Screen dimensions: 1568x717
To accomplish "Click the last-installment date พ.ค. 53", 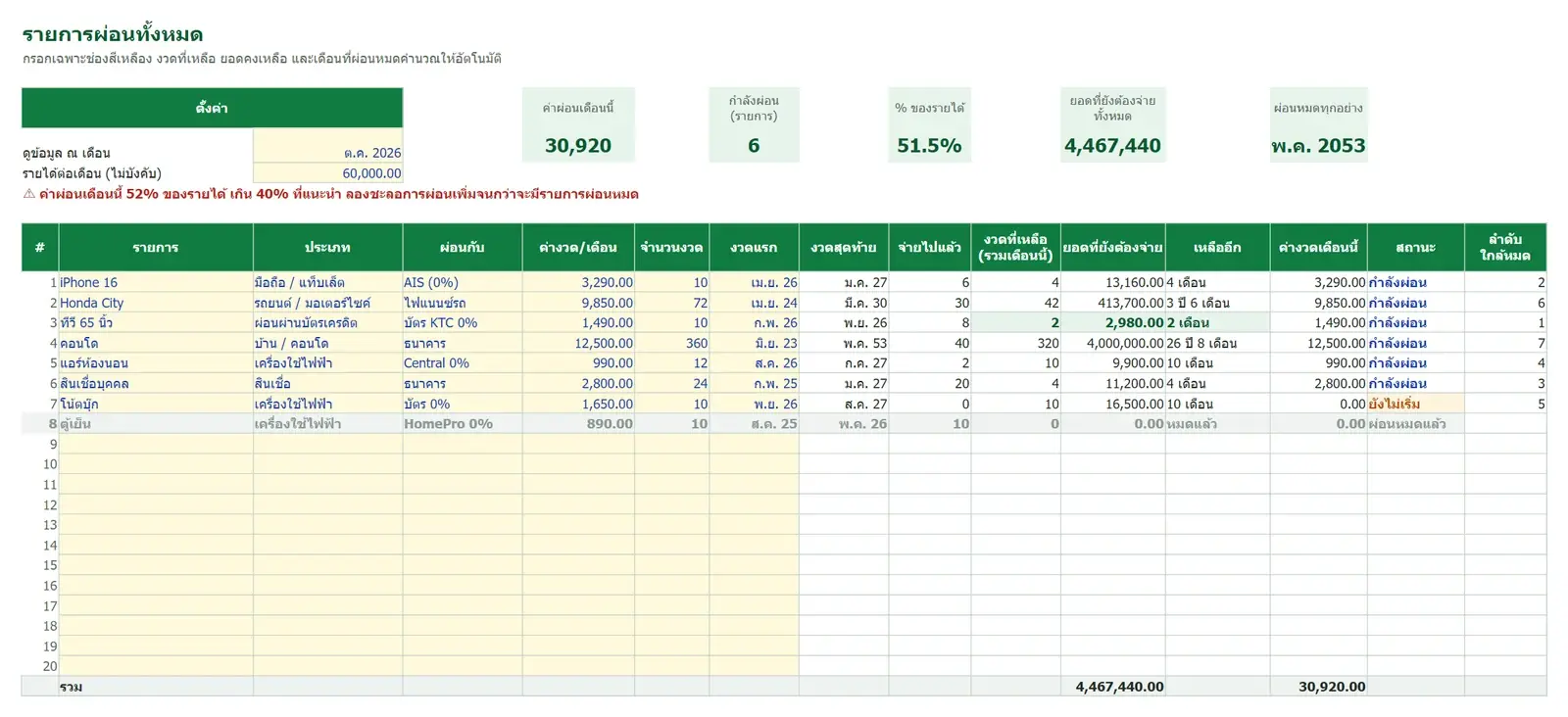I will pos(844,343).
